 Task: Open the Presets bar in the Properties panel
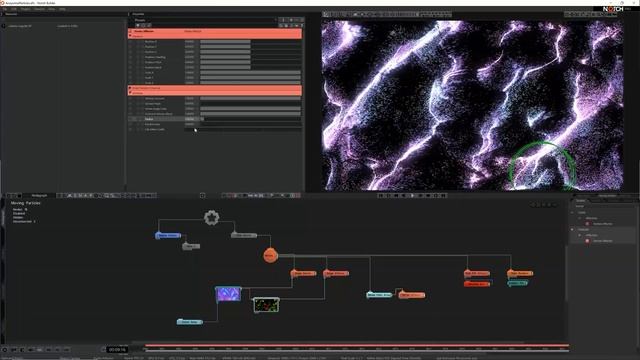(x=204, y=20)
